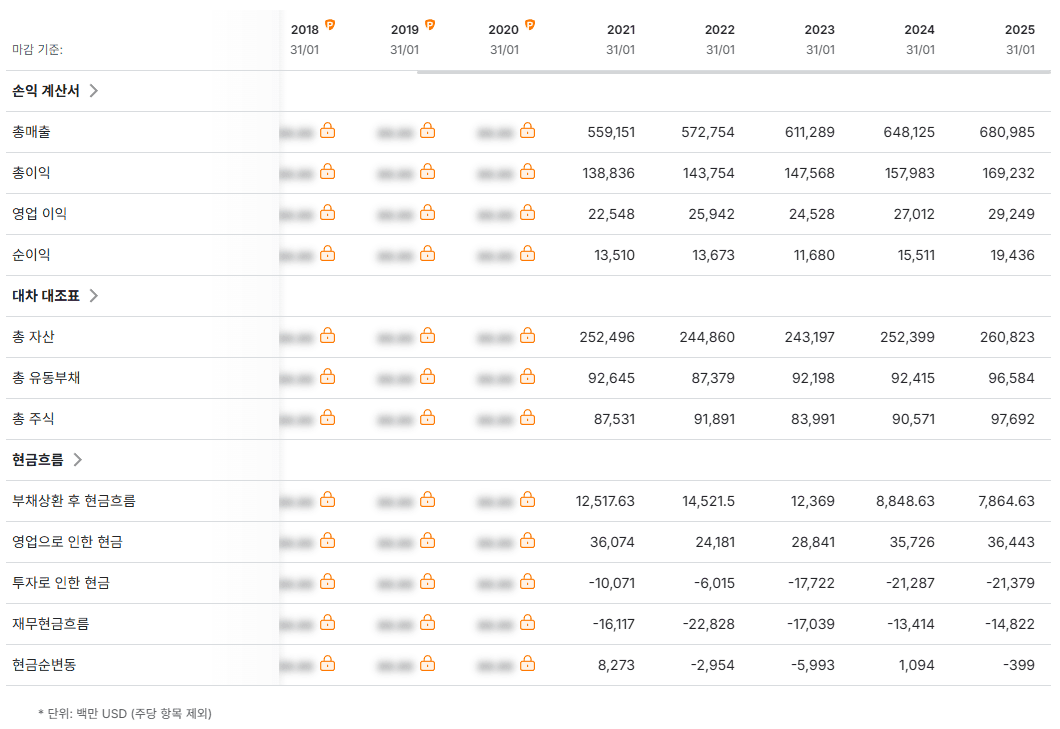
Task: Click the 2020 현금순변동 lock icon
Action: pos(527,664)
